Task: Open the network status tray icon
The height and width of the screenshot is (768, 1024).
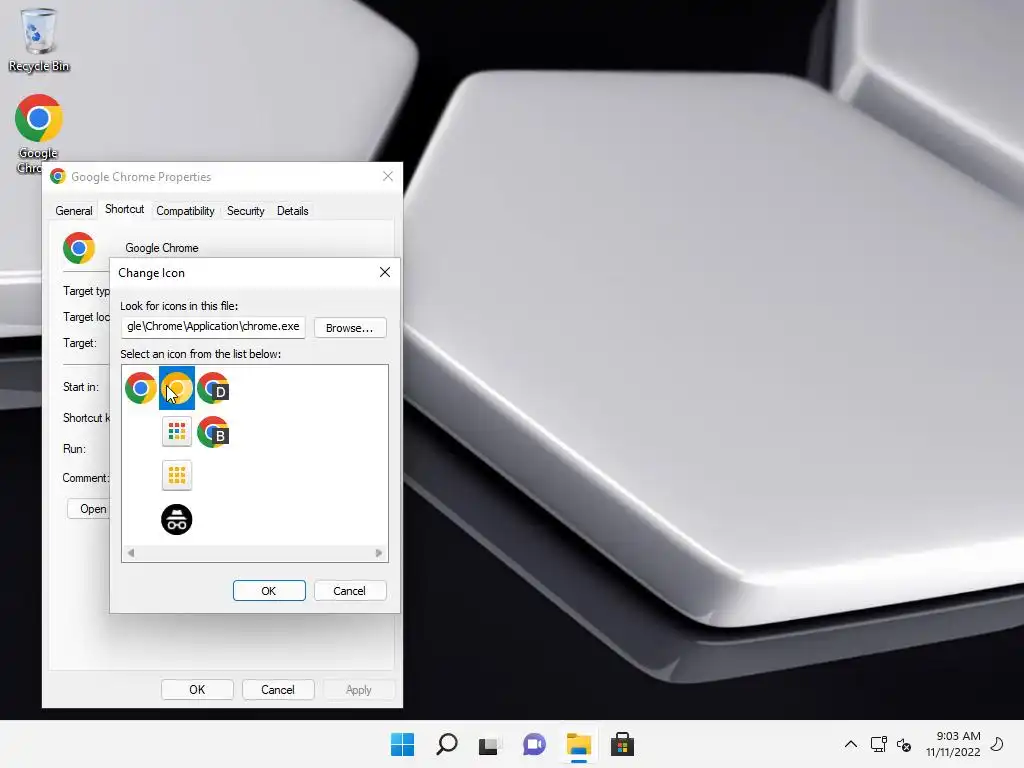Action: (x=878, y=744)
